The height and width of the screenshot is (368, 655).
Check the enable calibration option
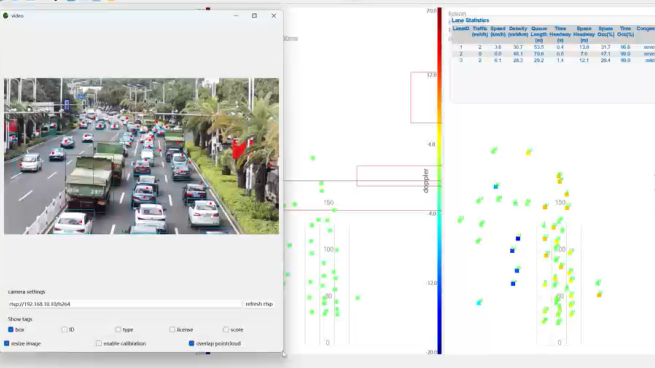[99, 343]
